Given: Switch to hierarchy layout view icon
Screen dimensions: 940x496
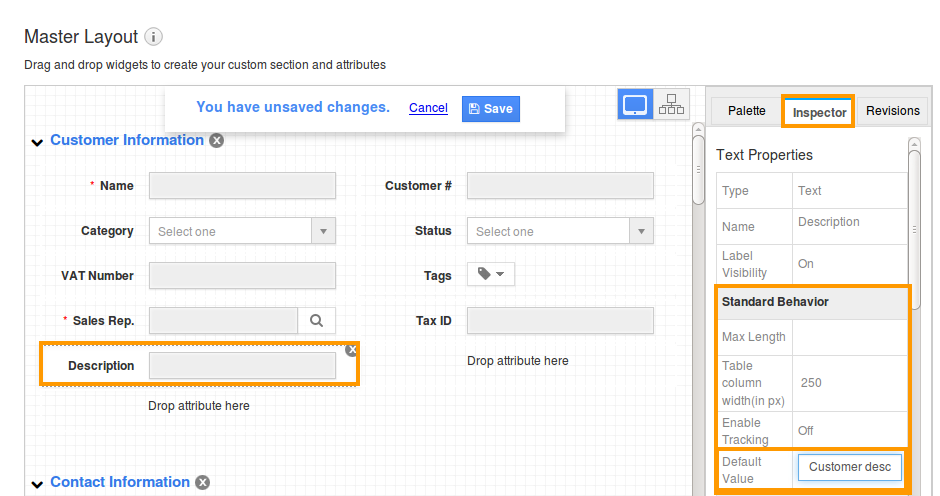Looking at the screenshot, I should 671,105.
